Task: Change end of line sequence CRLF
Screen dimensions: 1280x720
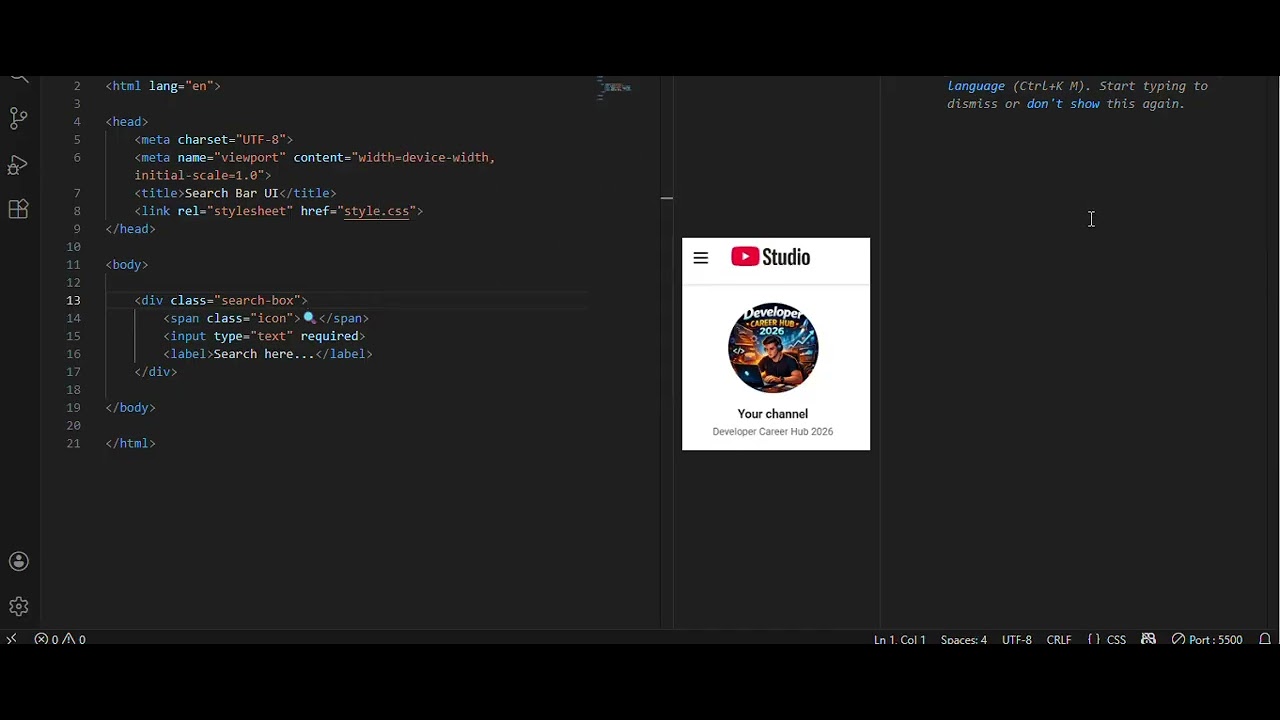Action: coord(1058,639)
